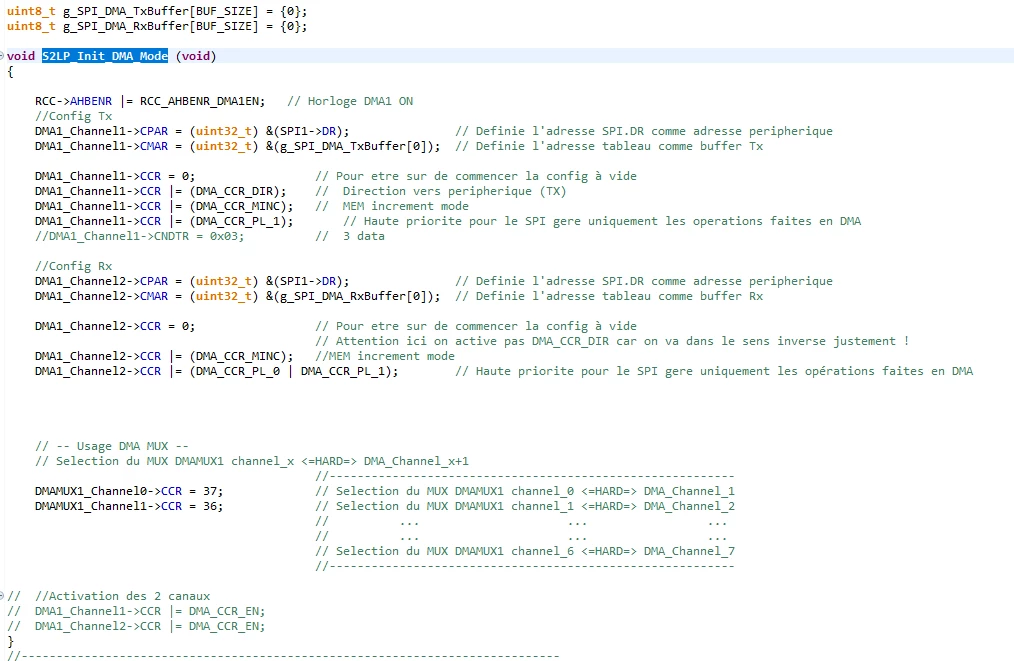The width and height of the screenshot is (1014, 661).
Task: Click the comment 'Direction vers peripherique (TX)'
Action: [454, 191]
